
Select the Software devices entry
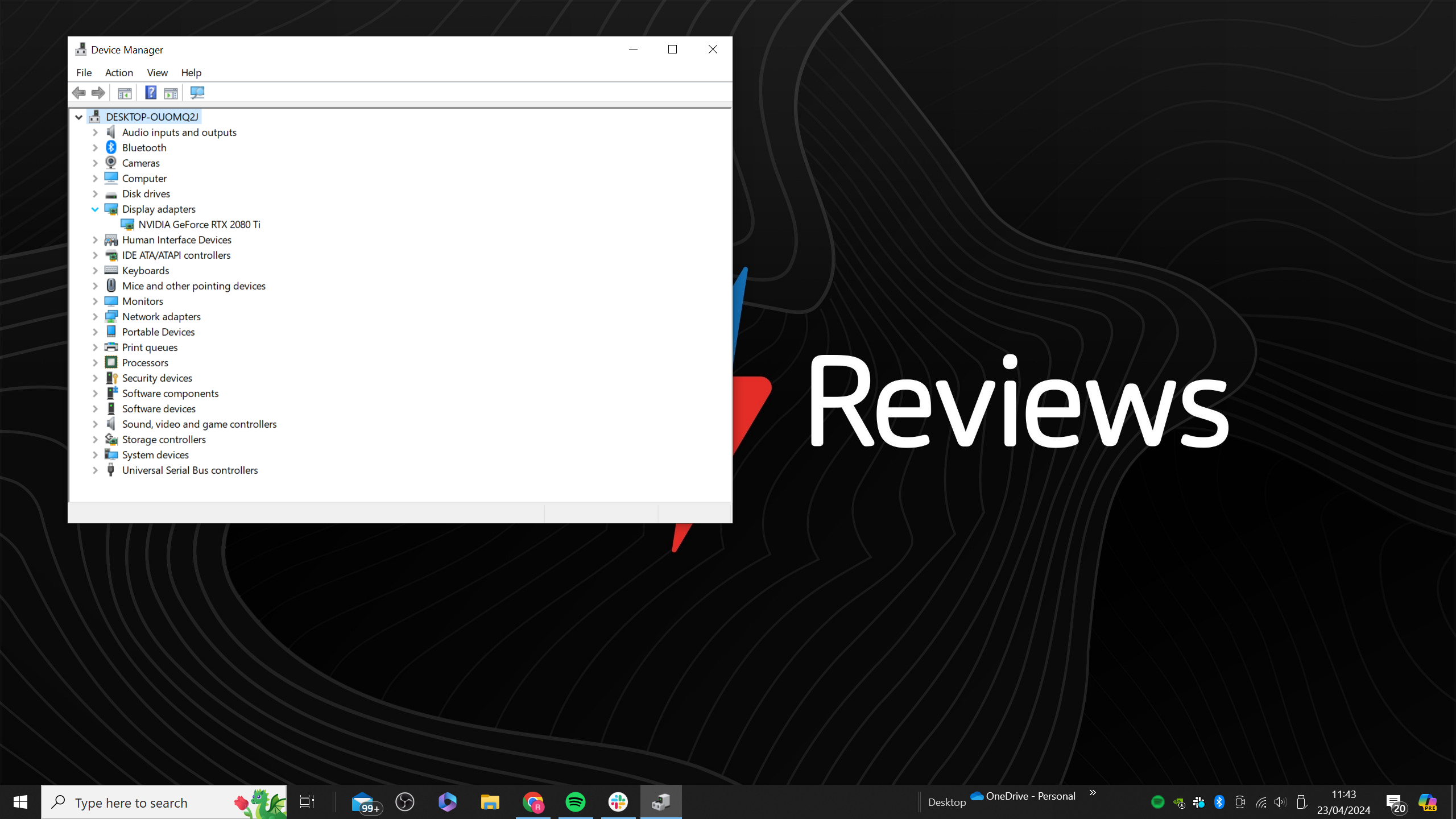[x=159, y=408]
